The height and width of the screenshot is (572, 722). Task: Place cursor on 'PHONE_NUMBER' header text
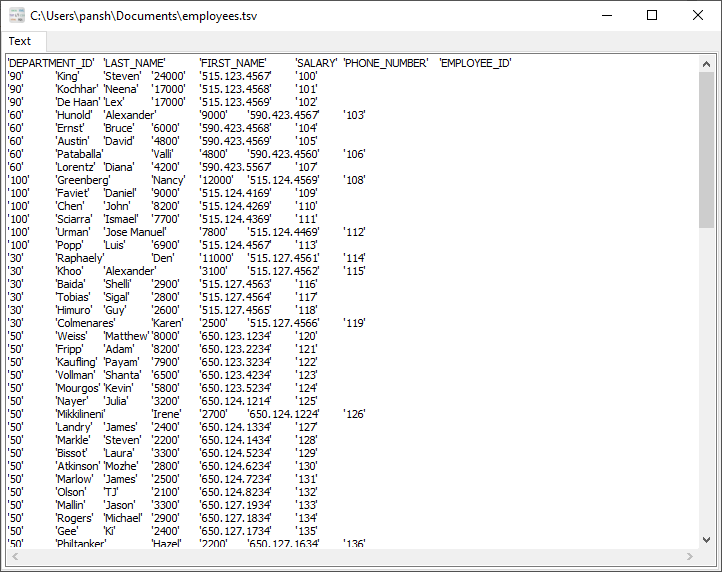386,63
